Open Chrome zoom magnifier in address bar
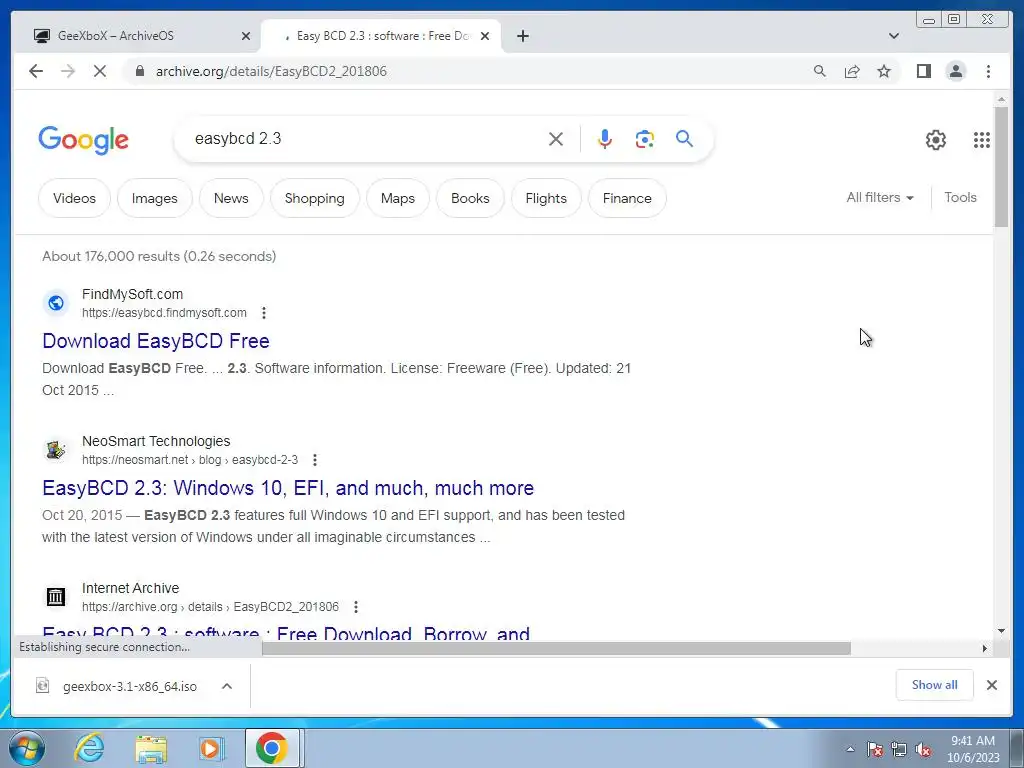Image resolution: width=1024 pixels, height=768 pixels. point(820,71)
